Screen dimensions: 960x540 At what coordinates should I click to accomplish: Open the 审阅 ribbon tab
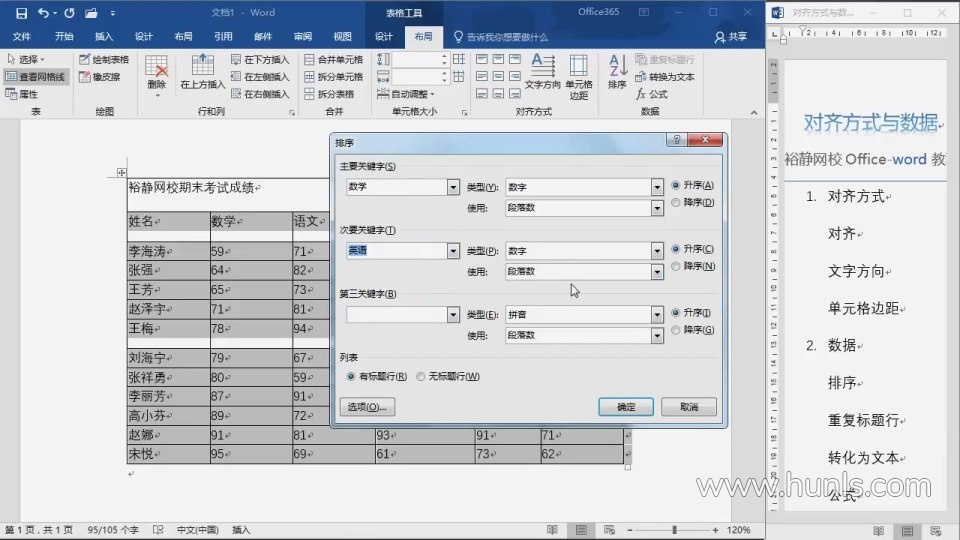click(x=303, y=36)
